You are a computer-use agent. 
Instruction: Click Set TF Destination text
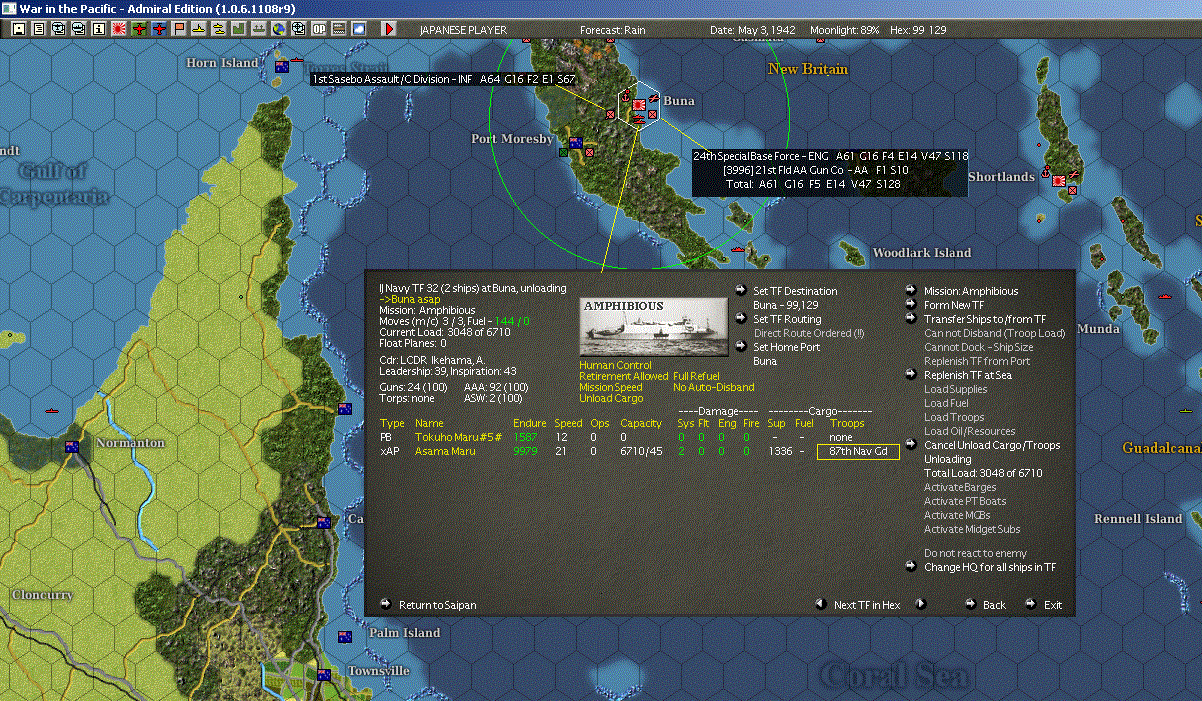[x=795, y=291]
